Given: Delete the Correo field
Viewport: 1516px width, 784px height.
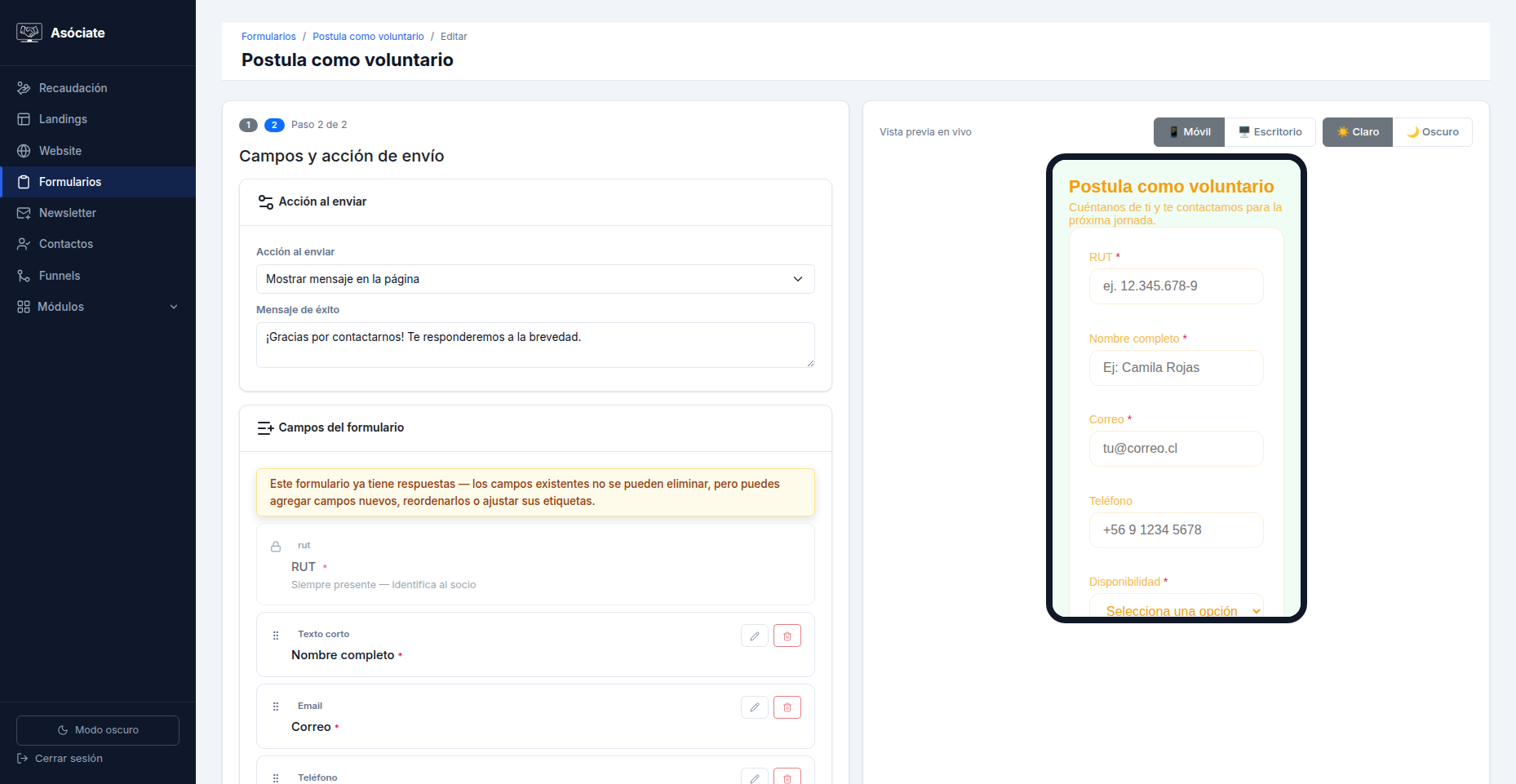Looking at the screenshot, I should click(787, 707).
